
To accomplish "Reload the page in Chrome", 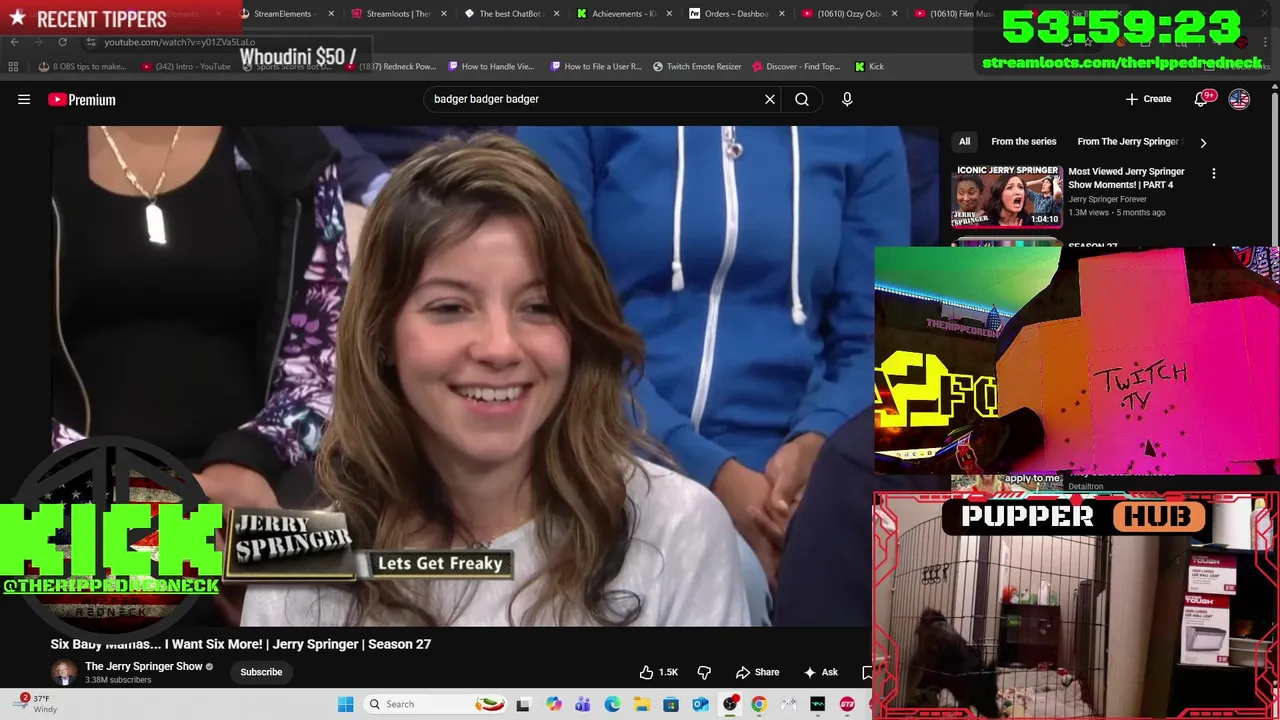I will click(x=62, y=42).
